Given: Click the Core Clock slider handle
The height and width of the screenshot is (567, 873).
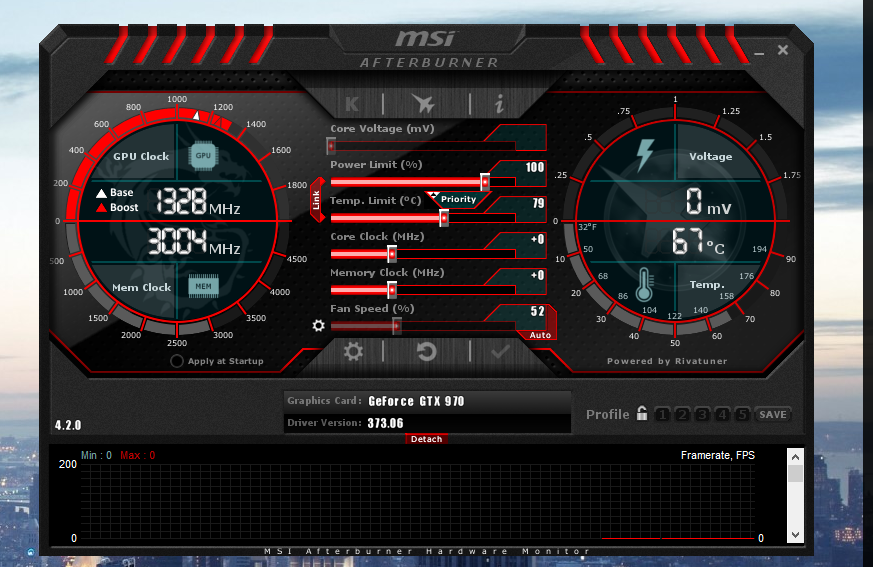Looking at the screenshot, I should click(x=392, y=254).
